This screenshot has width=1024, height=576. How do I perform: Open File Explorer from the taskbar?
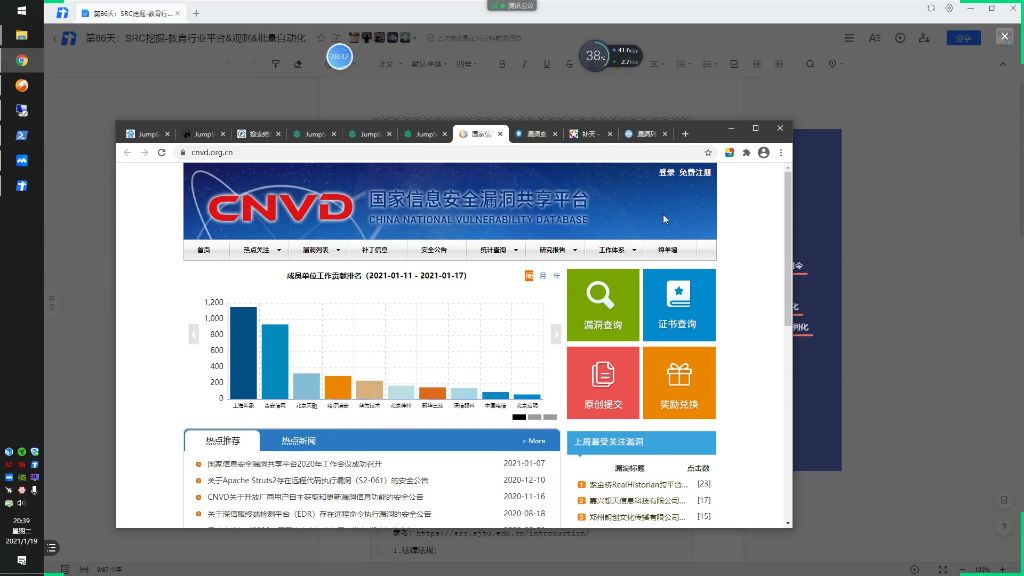tap(22, 35)
